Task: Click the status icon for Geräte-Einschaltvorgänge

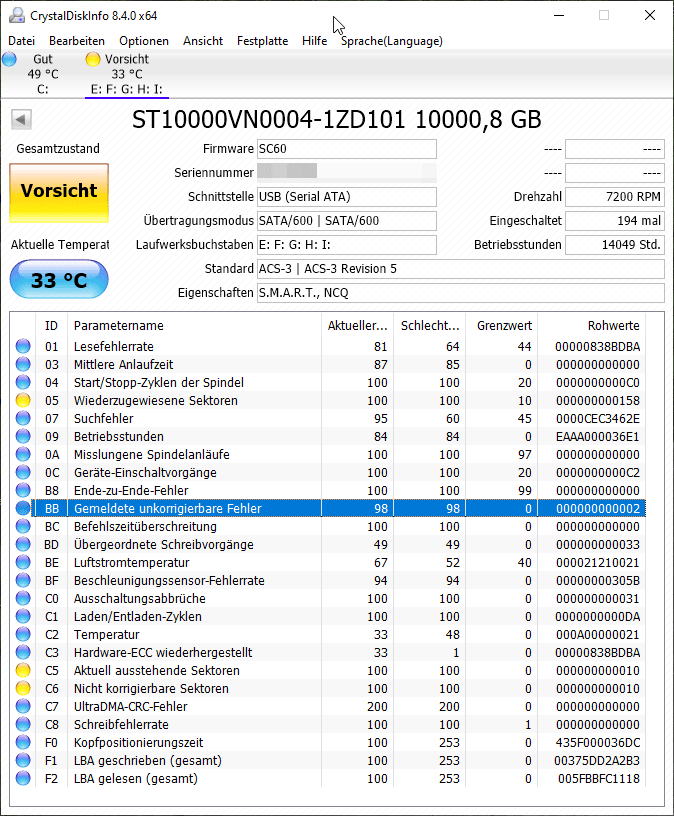Action: point(23,472)
